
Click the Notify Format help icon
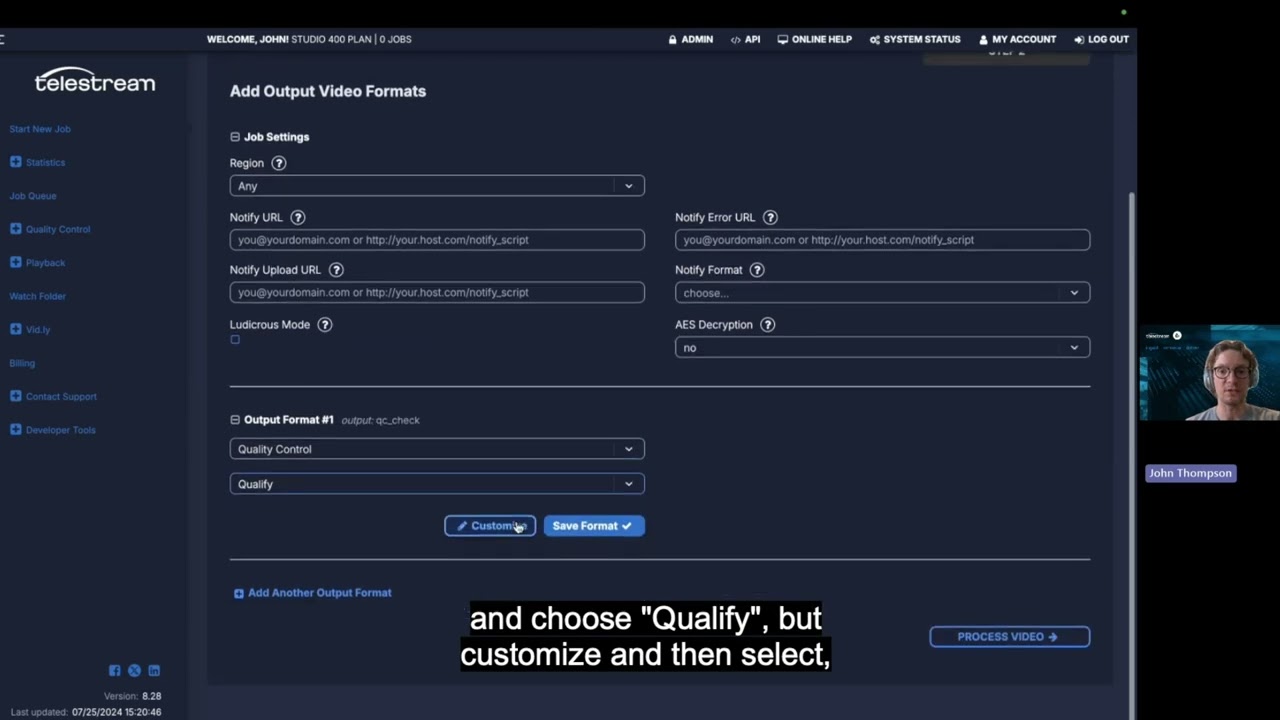tap(757, 270)
